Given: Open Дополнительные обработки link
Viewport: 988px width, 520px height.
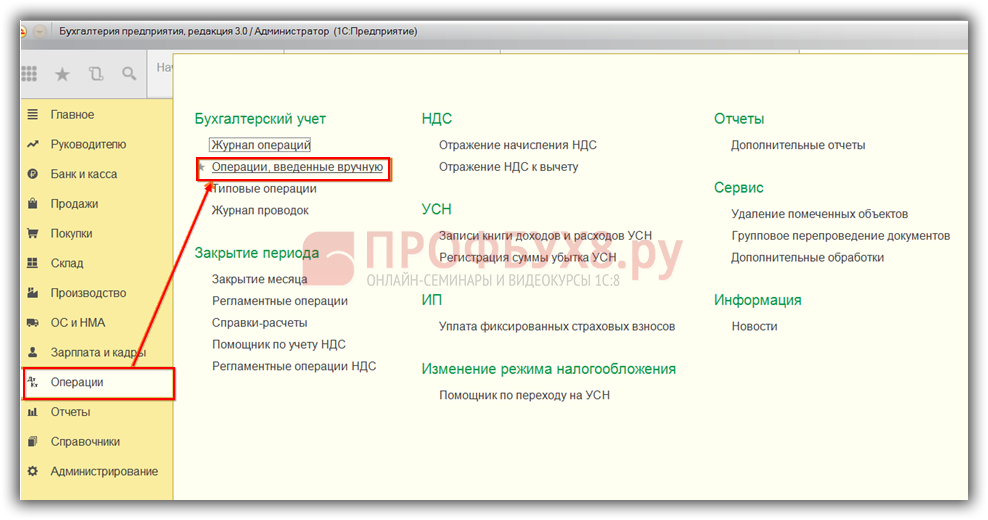Looking at the screenshot, I should tap(808, 257).
